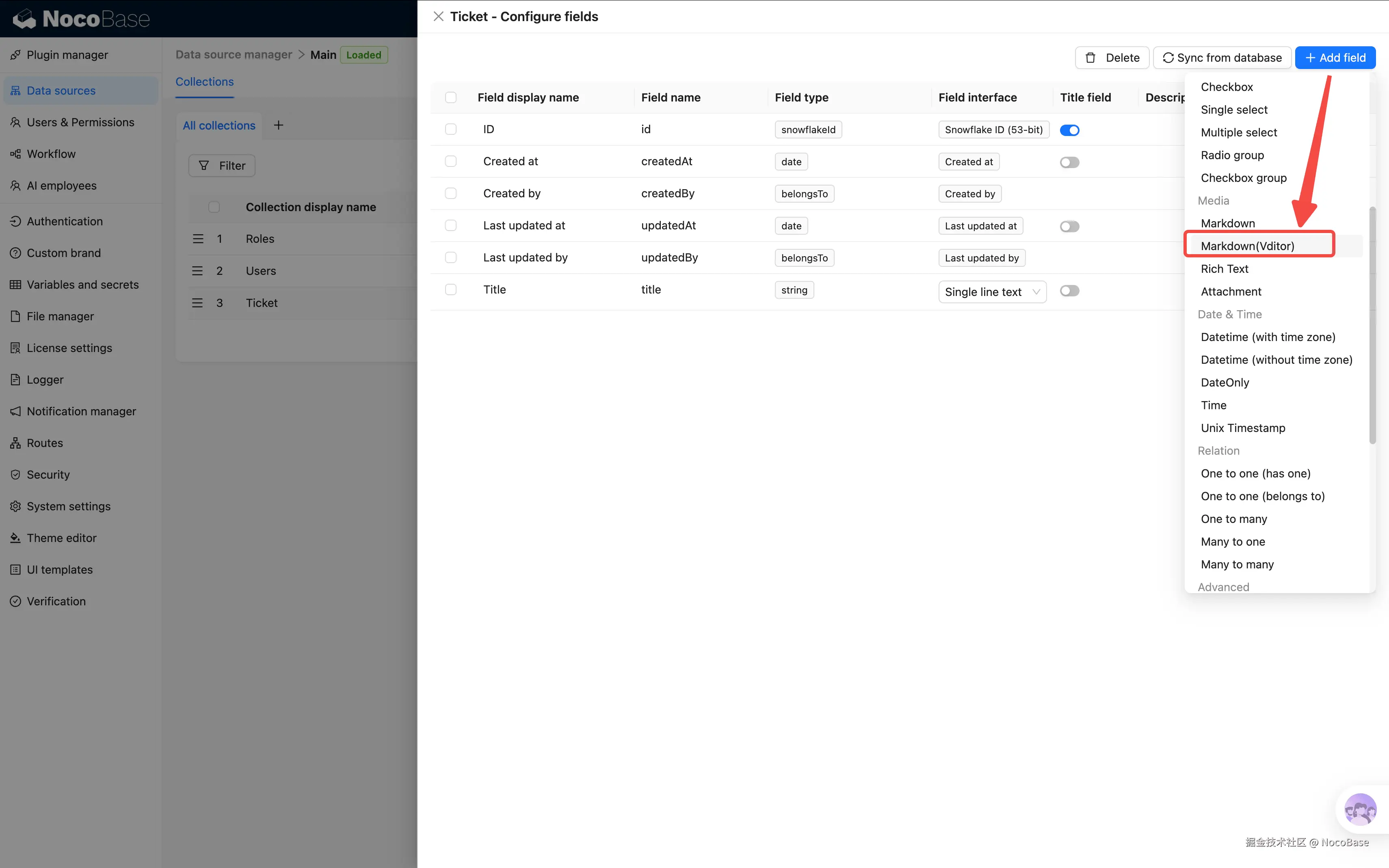Open the Single line text interface dropdown
The width and height of the screenshot is (1389, 868).
[993, 291]
